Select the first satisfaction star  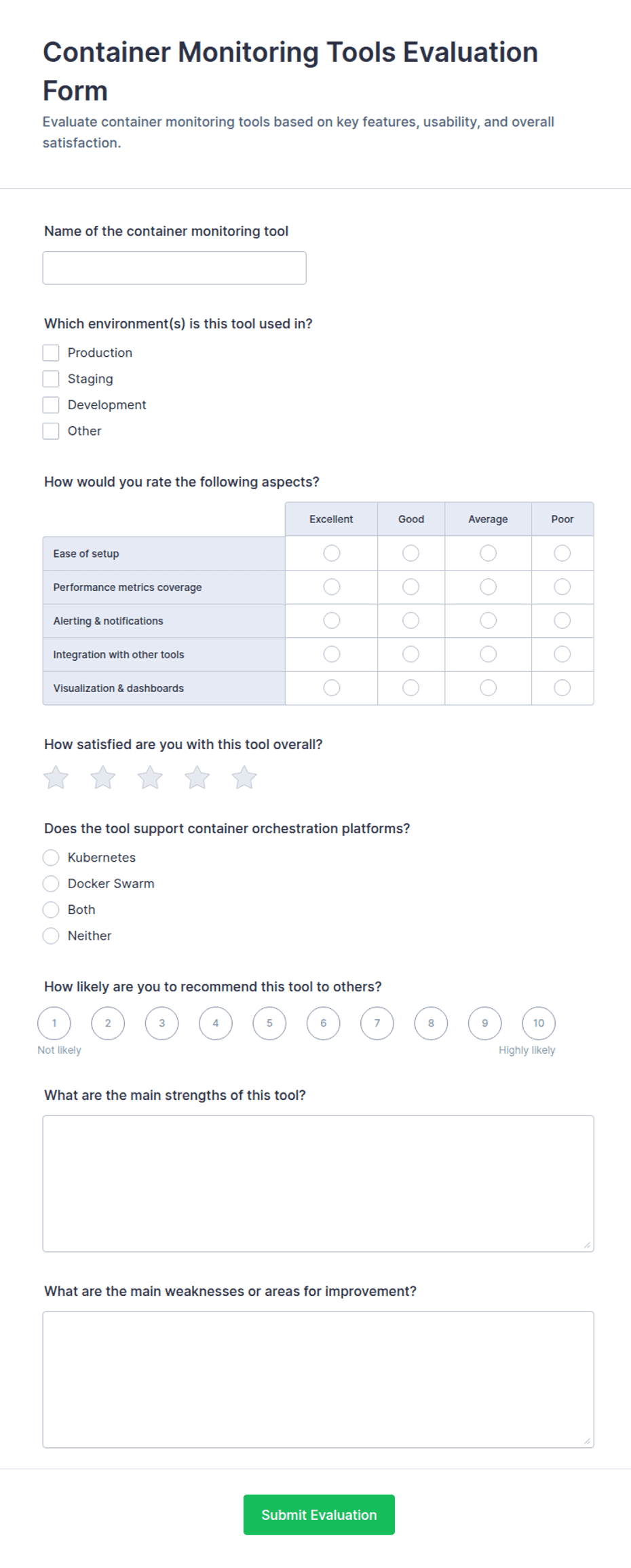click(56, 778)
